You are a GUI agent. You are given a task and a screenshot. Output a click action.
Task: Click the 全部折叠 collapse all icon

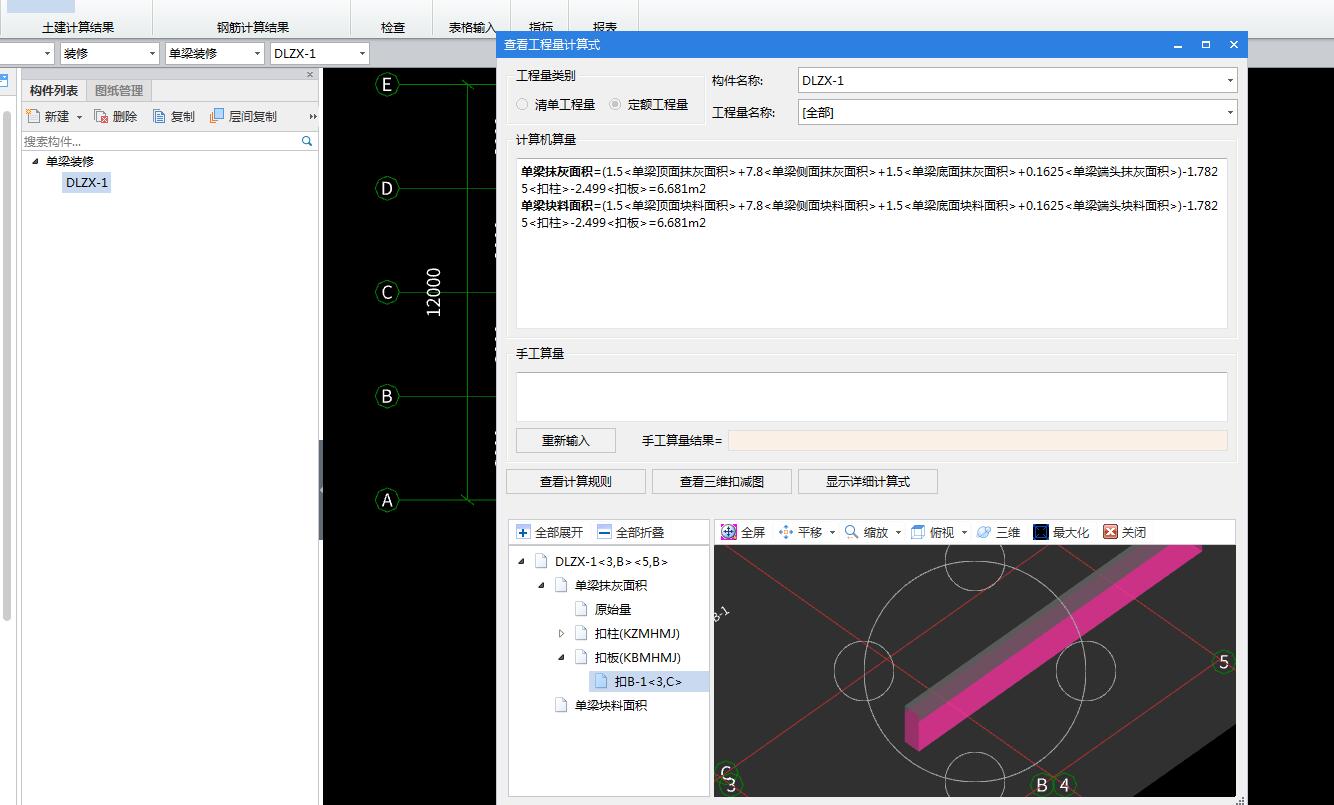pyautogui.click(x=604, y=532)
